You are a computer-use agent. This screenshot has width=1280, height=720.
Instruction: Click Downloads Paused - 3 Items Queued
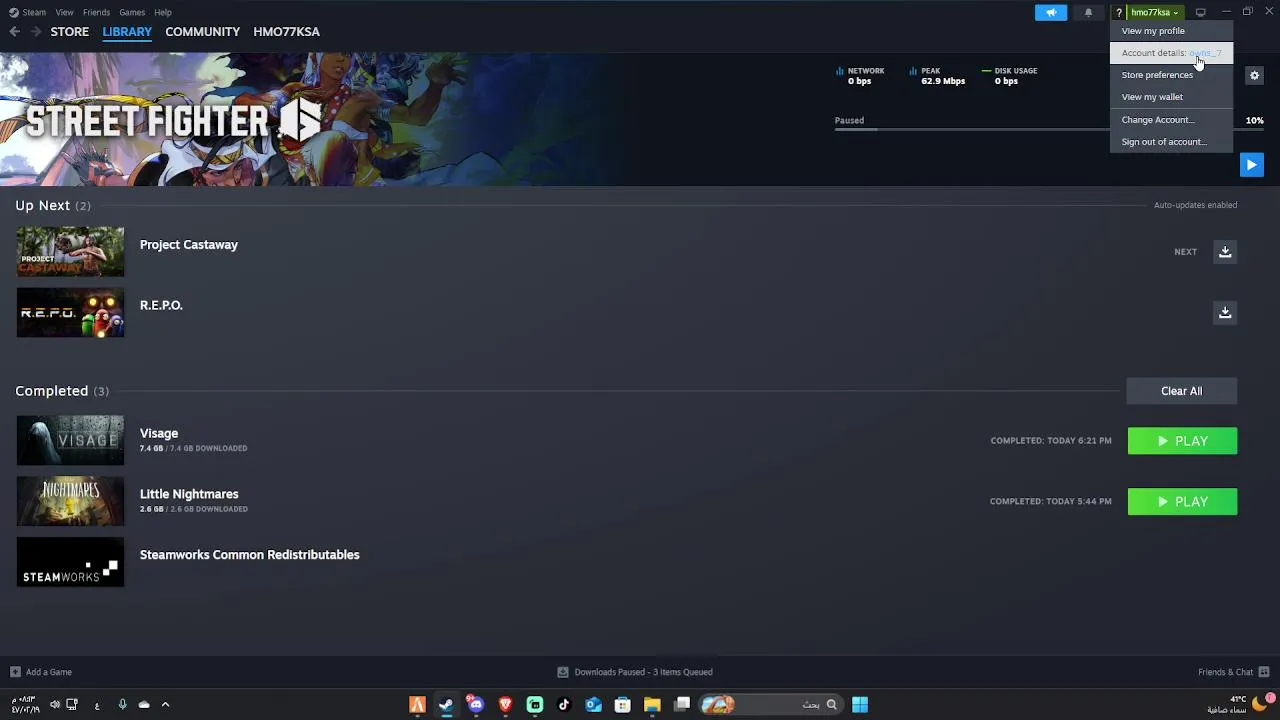[x=643, y=672]
